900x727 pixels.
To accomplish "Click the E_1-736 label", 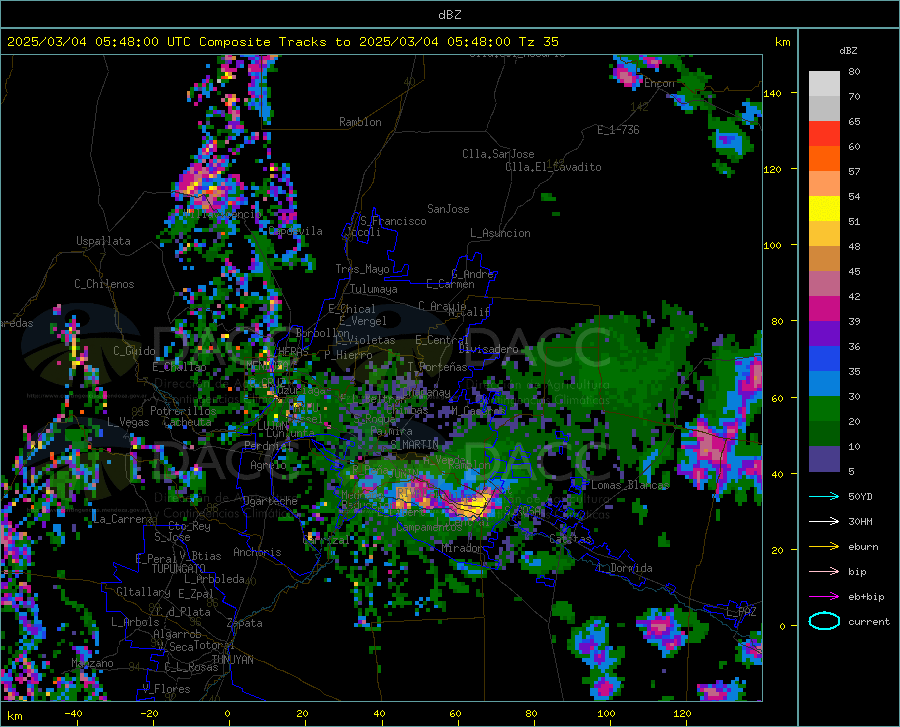I will tap(618, 130).
